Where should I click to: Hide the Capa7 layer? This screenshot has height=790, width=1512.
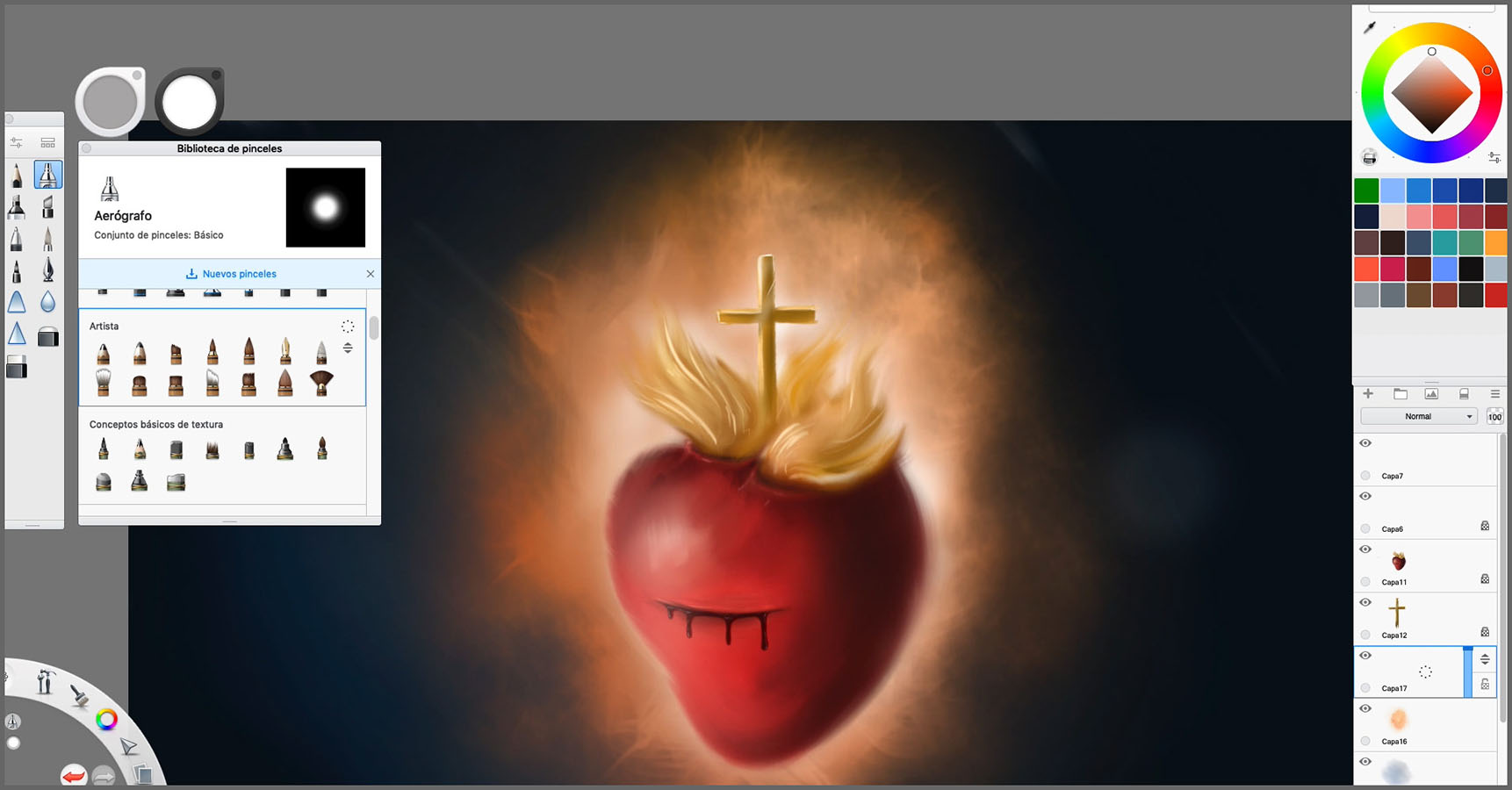pyautogui.click(x=1365, y=443)
